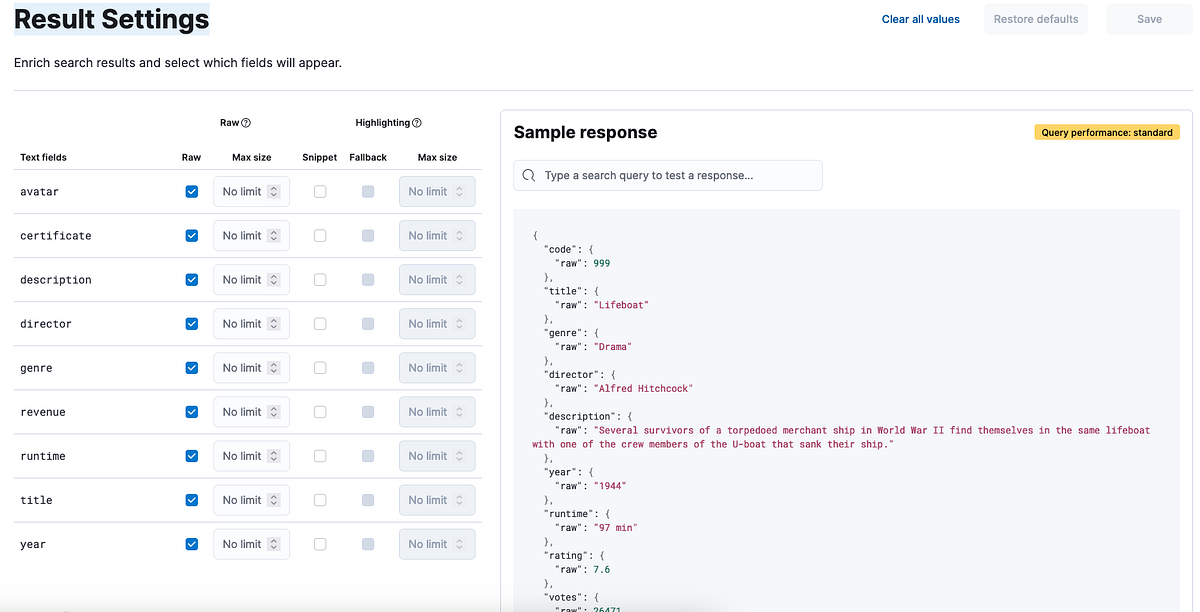Click the Highlighting help question-mark icon
This screenshot has width=1200, height=612.
[x=417, y=123]
